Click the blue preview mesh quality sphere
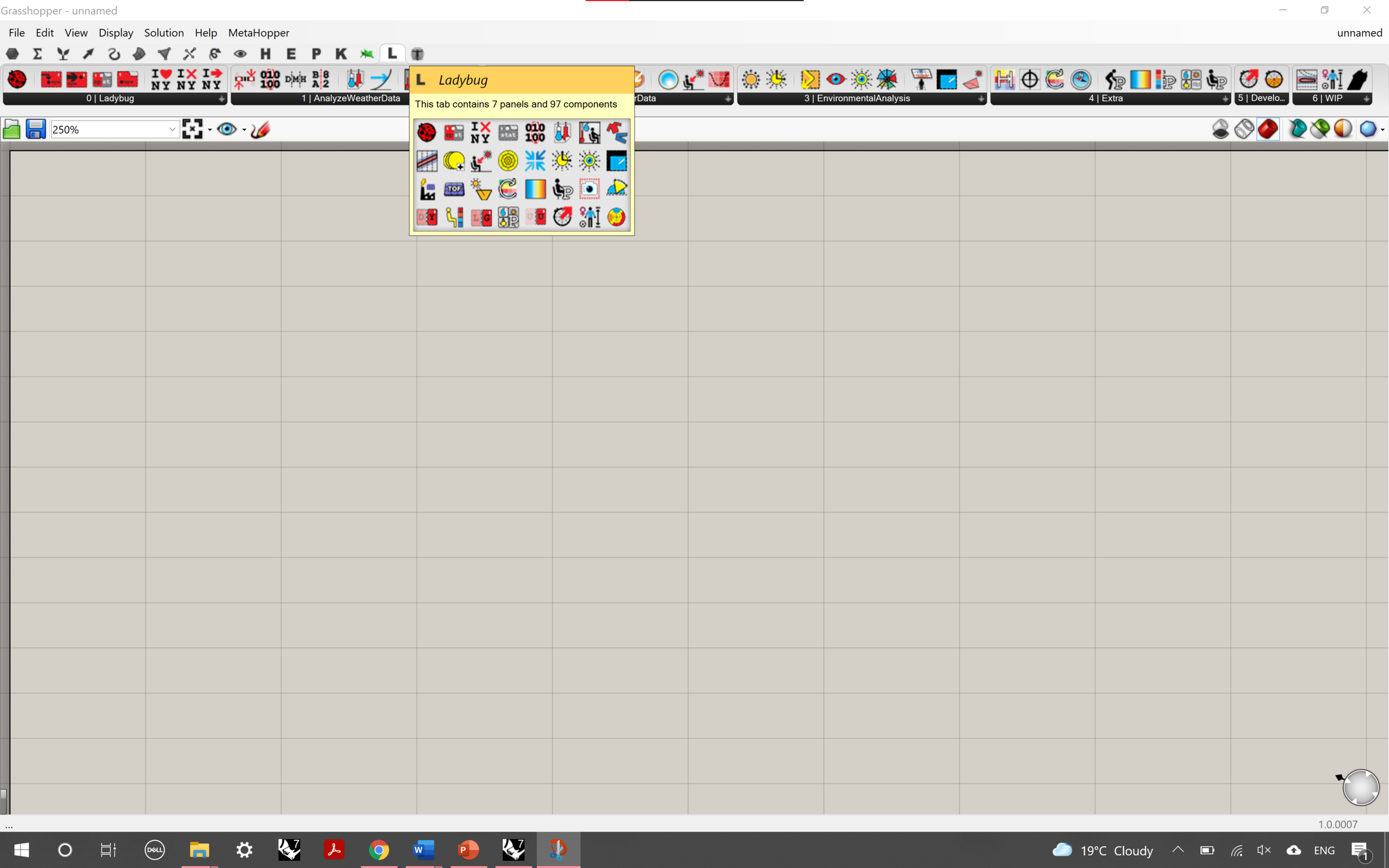 (x=1368, y=129)
